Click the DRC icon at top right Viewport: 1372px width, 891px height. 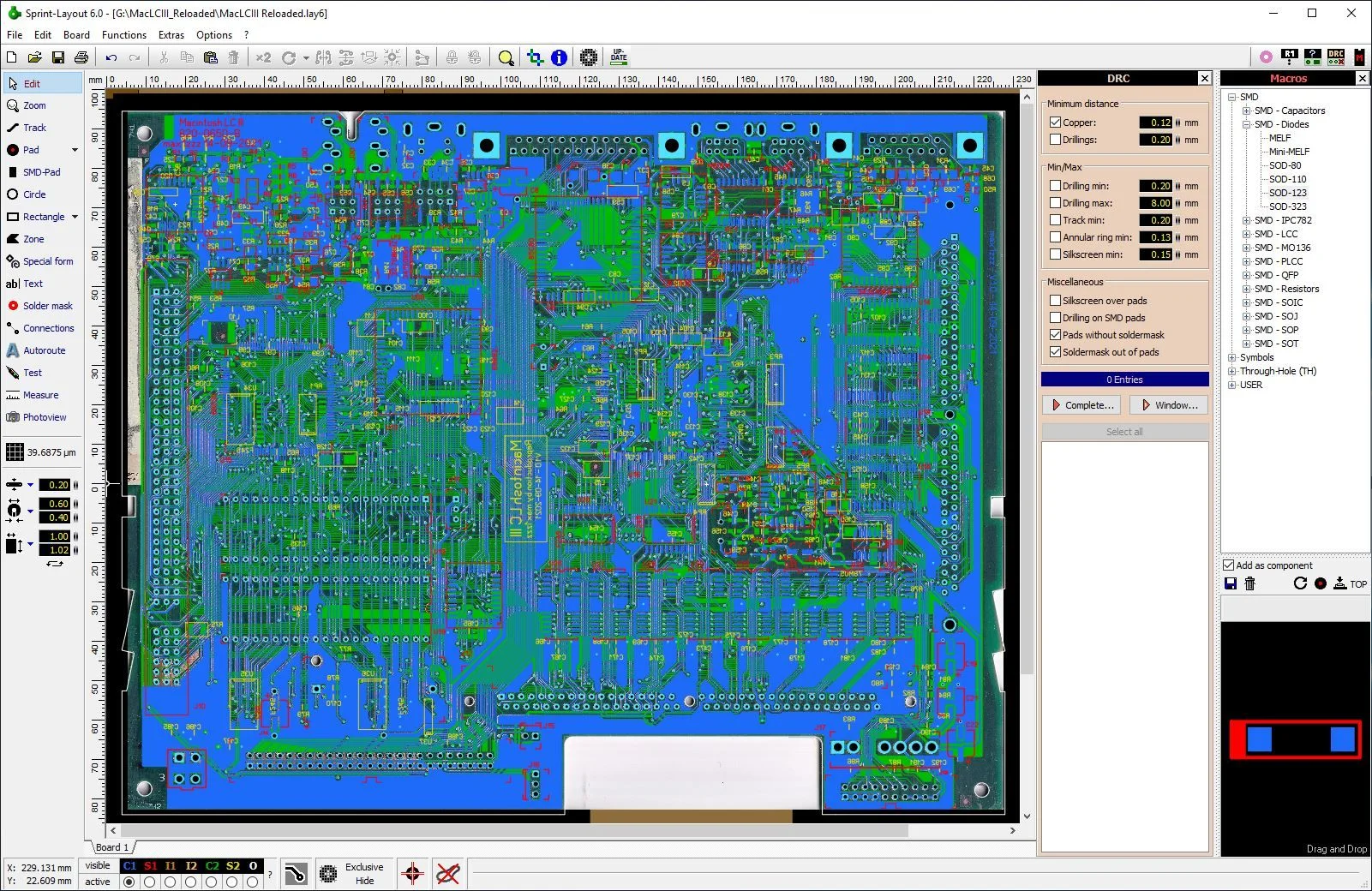(1336, 57)
